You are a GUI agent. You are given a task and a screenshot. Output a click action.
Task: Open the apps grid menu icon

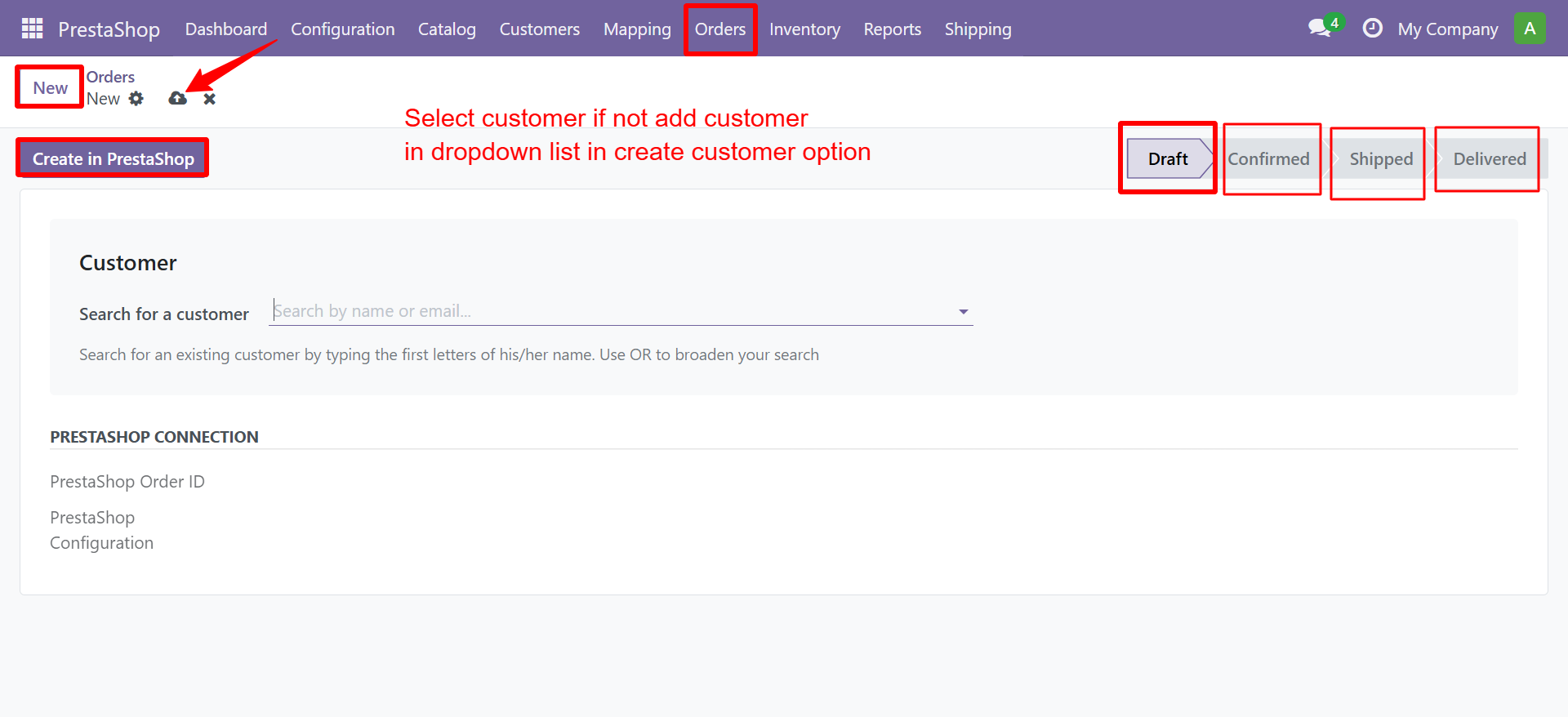point(32,29)
